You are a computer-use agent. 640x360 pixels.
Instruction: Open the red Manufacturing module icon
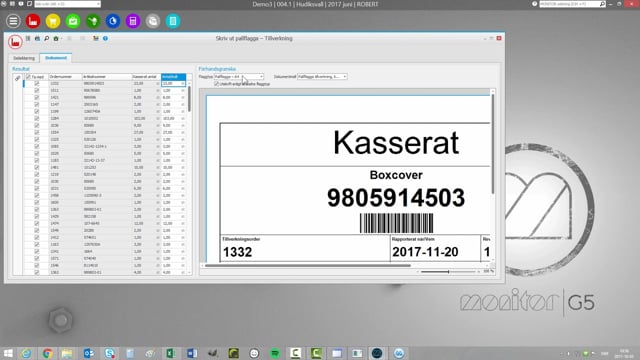coord(33,21)
